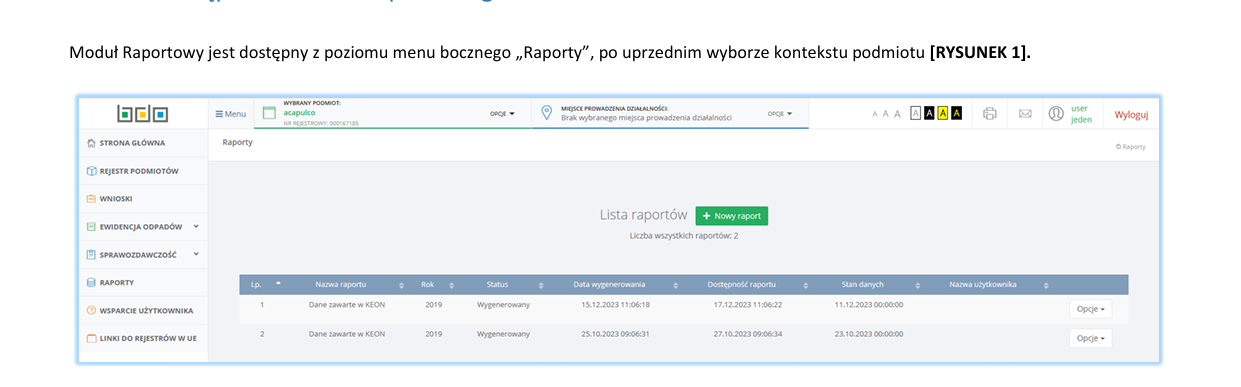Click 'Dane zawarte w KEON' in row 1

pos(347,304)
